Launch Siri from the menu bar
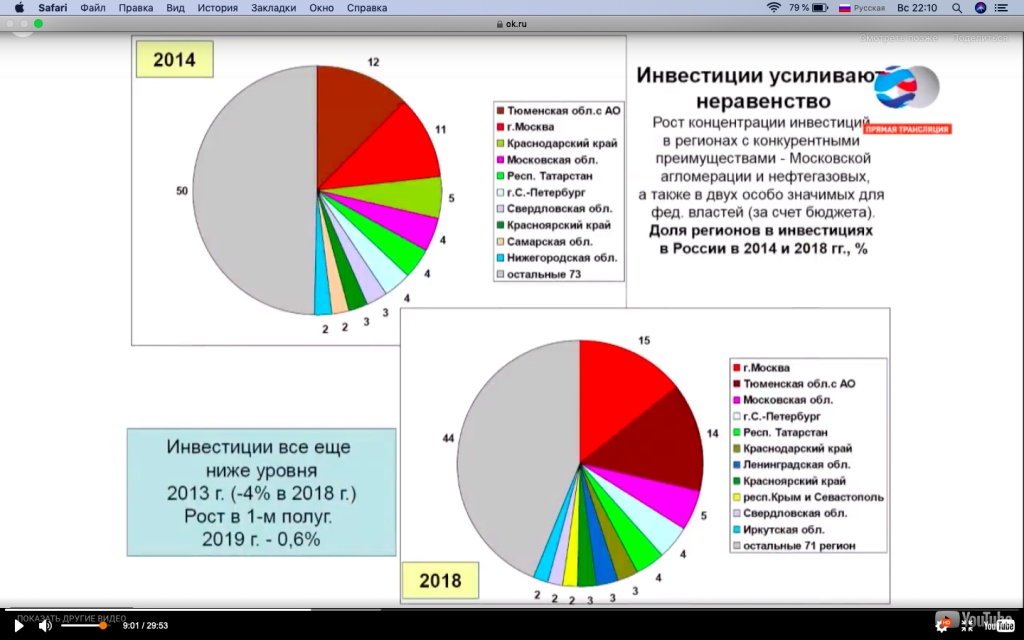Viewport: 1024px width, 640px height. (981, 7)
